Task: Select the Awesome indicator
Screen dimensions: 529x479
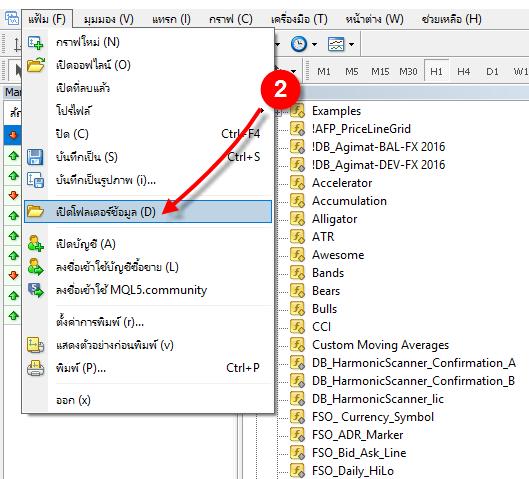Action: 338,255
